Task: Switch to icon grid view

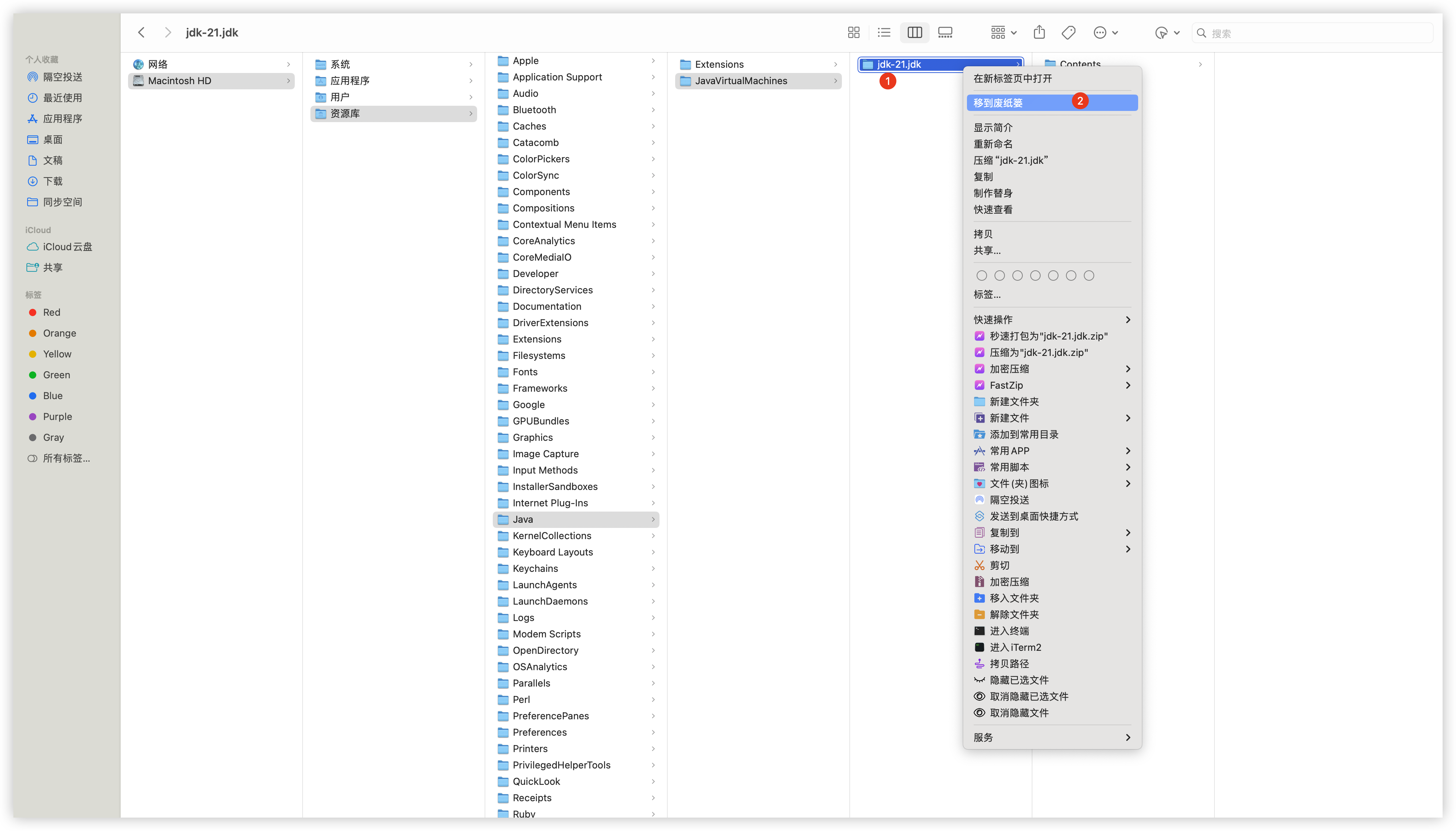Action: tap(853, 32)
